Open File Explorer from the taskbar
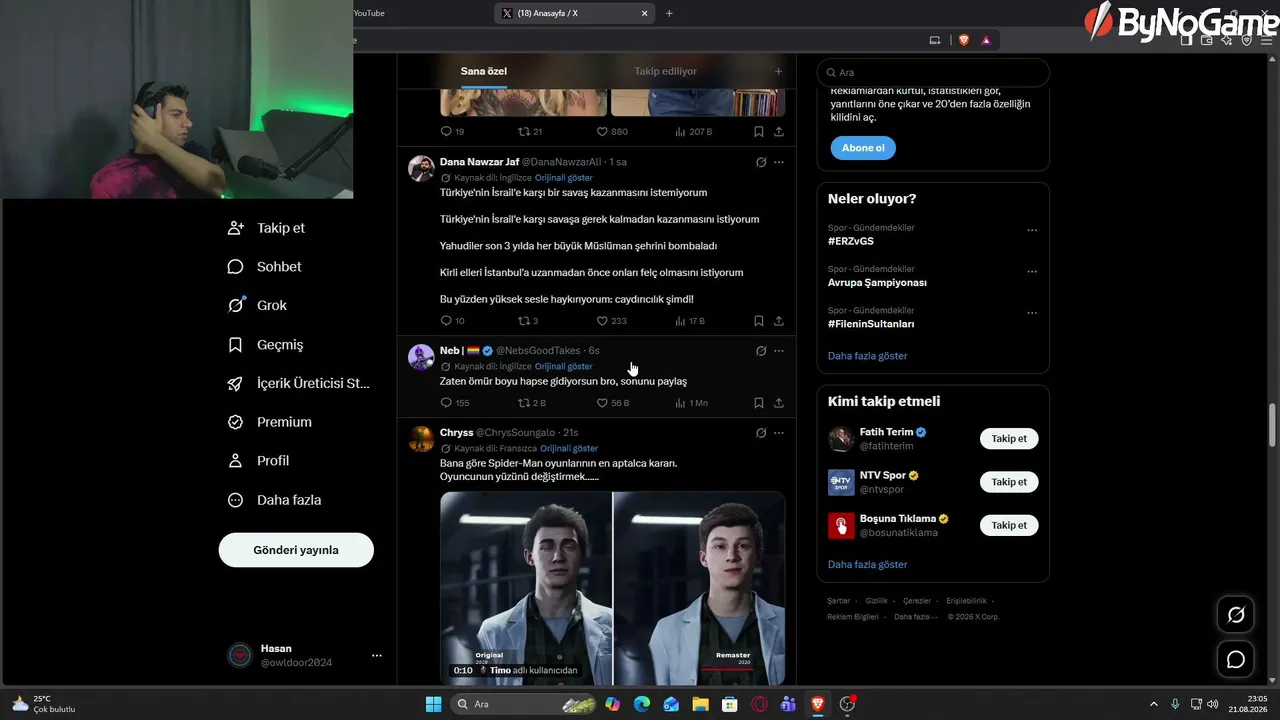This screenshot has height=720, width=1280. 700,704
